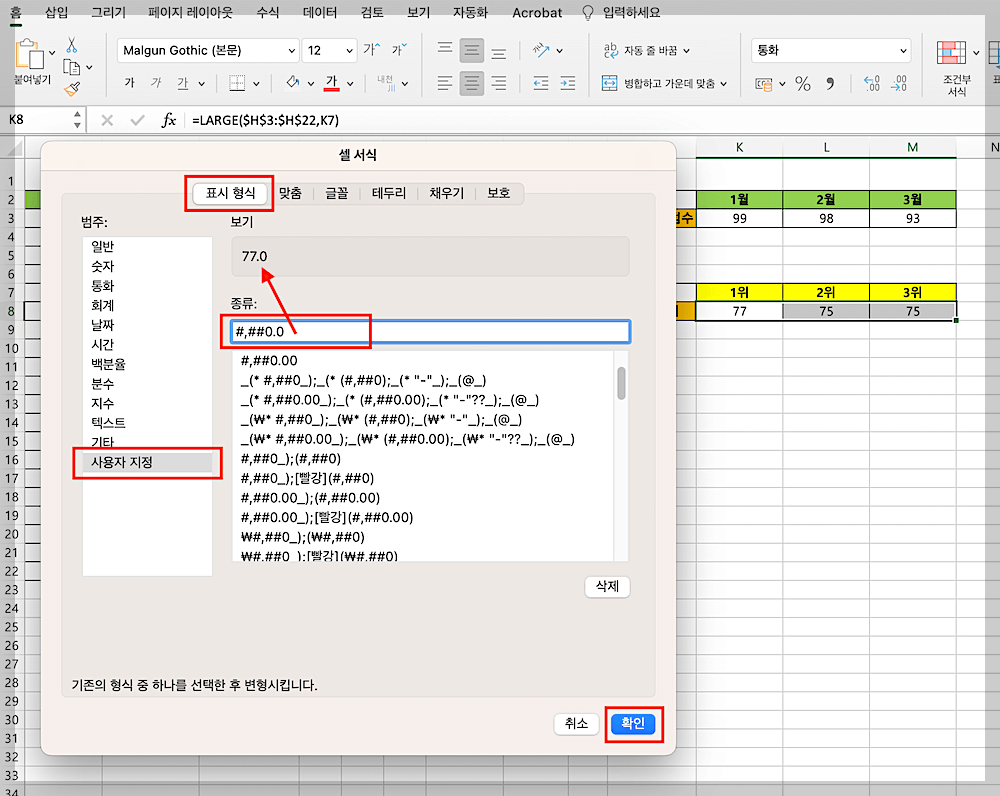Image resolution: width=1000 pixels, height=796 pixels.
Task: Switch to 맞춤 tab in dialog
Action: tap(290, 193)
